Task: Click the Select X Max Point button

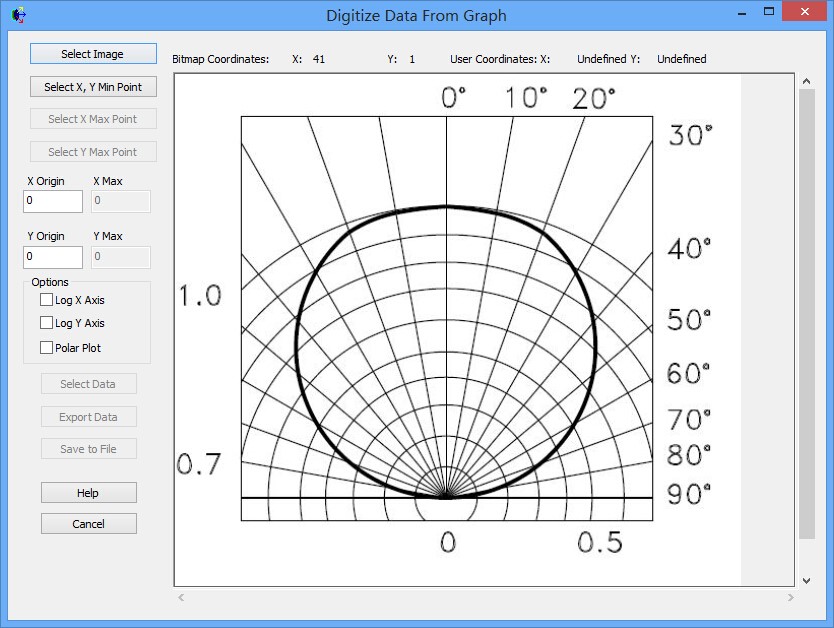Action: pos(93,119)
